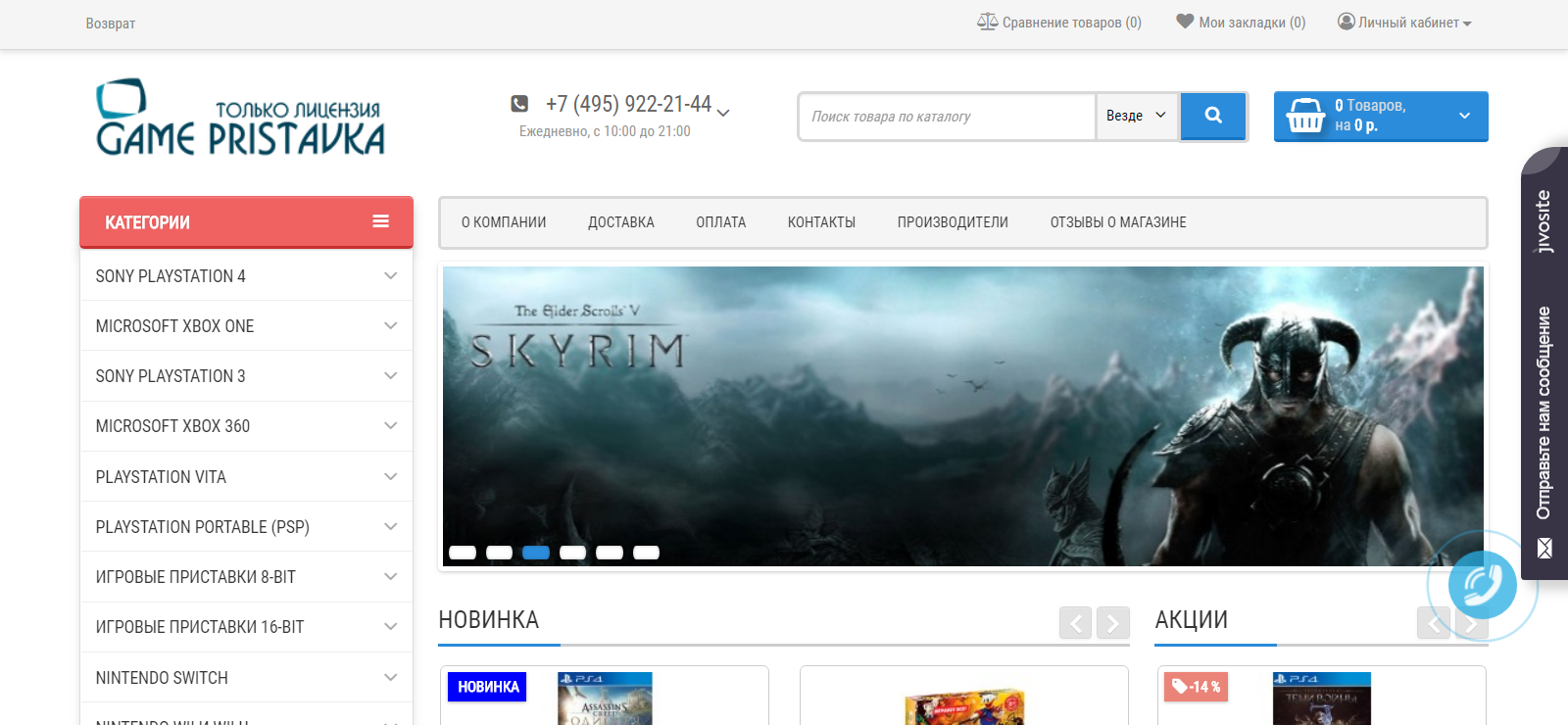Viewport: 1568px width, 725px height.
Task: Click the heart icon for Мои закладки
Action: 1185,22
